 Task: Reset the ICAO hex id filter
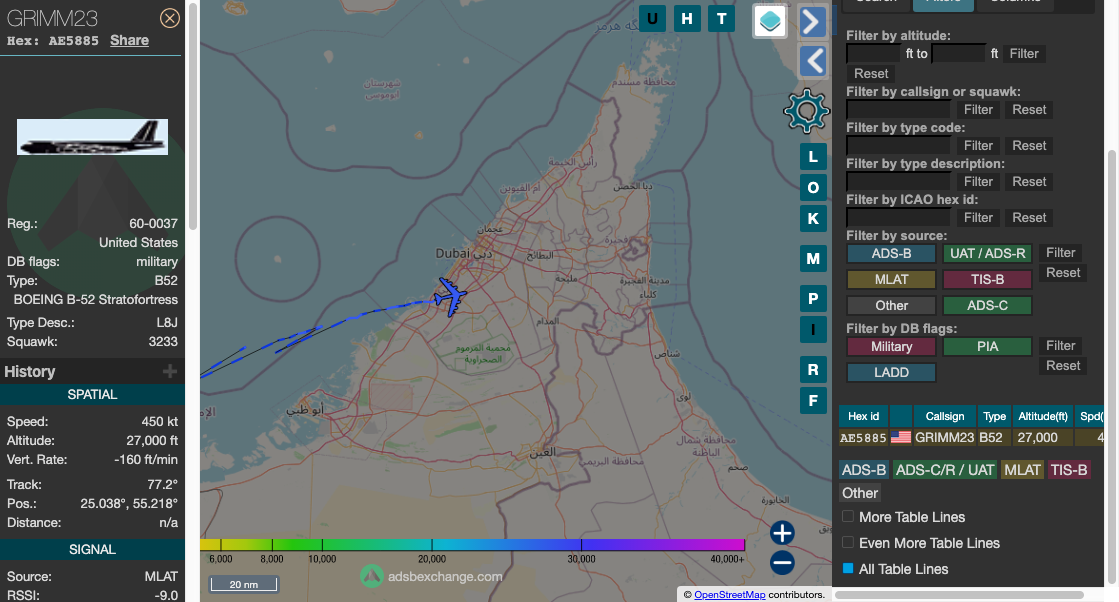pyautogui.click(x=1029, y=218)
